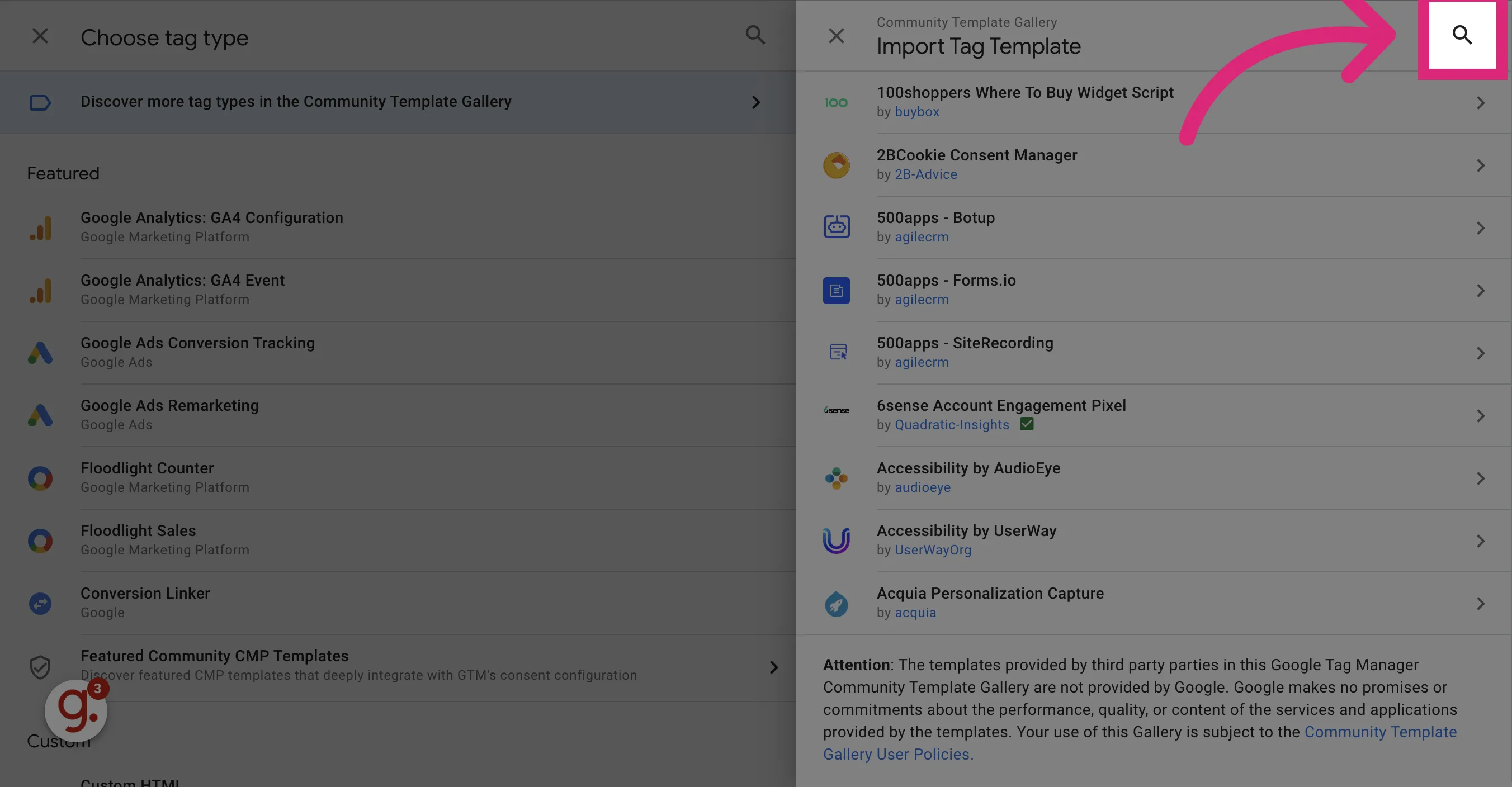Screen dimensions: 1512x787
Task: Open search in Import Tag Template panel
Action: pyautogui.click(x=1462, y=35)
